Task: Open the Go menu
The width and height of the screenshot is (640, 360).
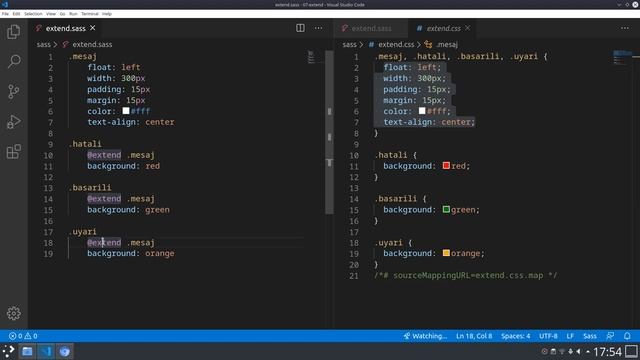Action: tap(62, 14)
